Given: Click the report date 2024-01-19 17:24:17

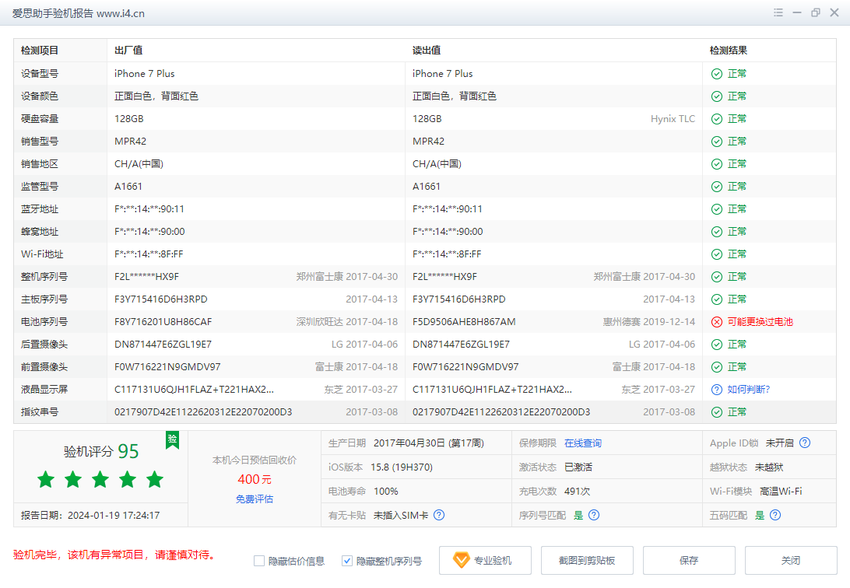Looking at the screenshot, I should pyautogui.click(x=114, y=515).
